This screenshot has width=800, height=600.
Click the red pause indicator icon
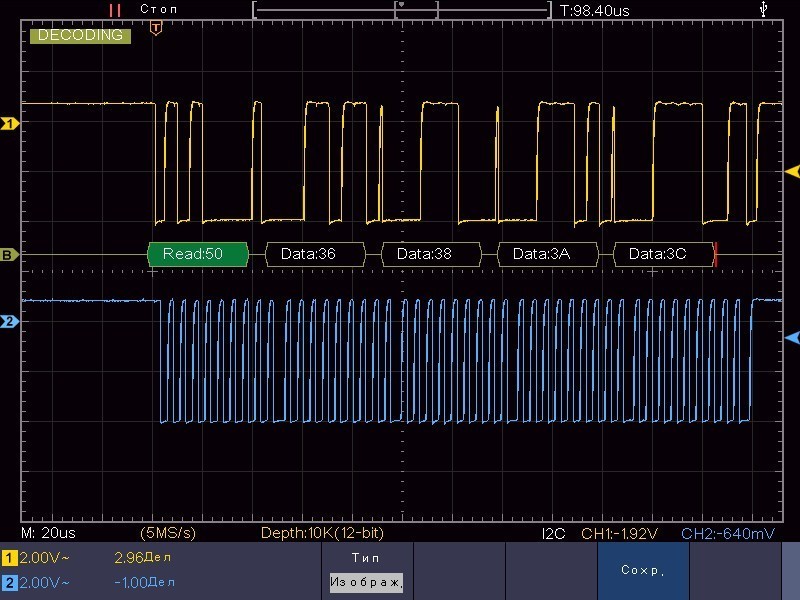[115, 10]
